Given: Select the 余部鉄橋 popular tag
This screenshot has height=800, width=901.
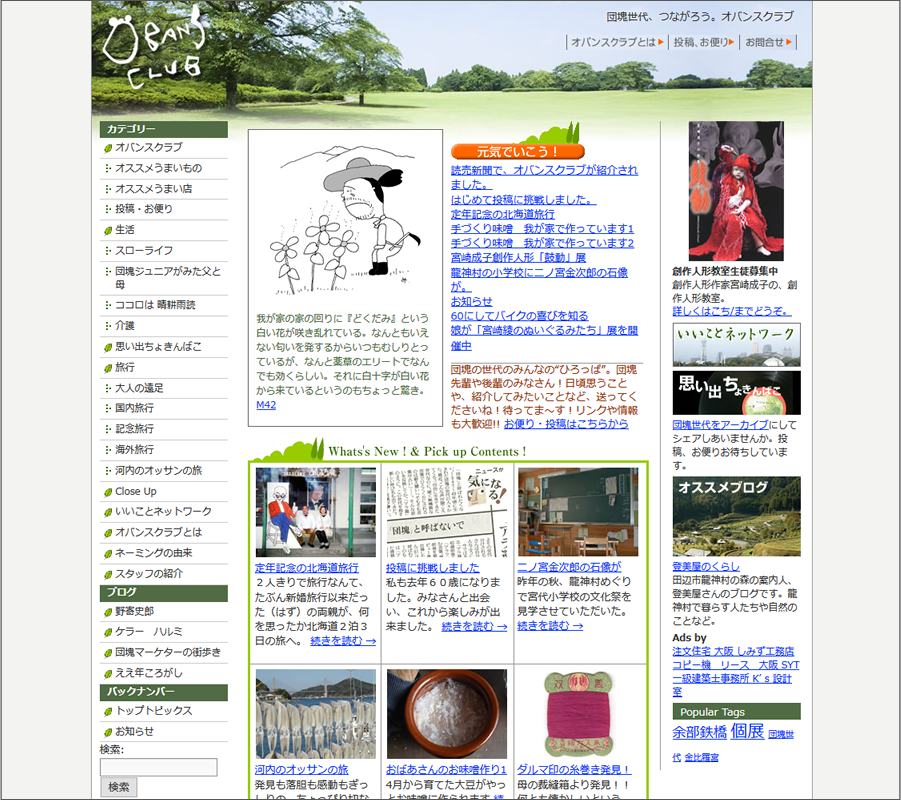Looking at the screenshot, I should pos(699,733).
